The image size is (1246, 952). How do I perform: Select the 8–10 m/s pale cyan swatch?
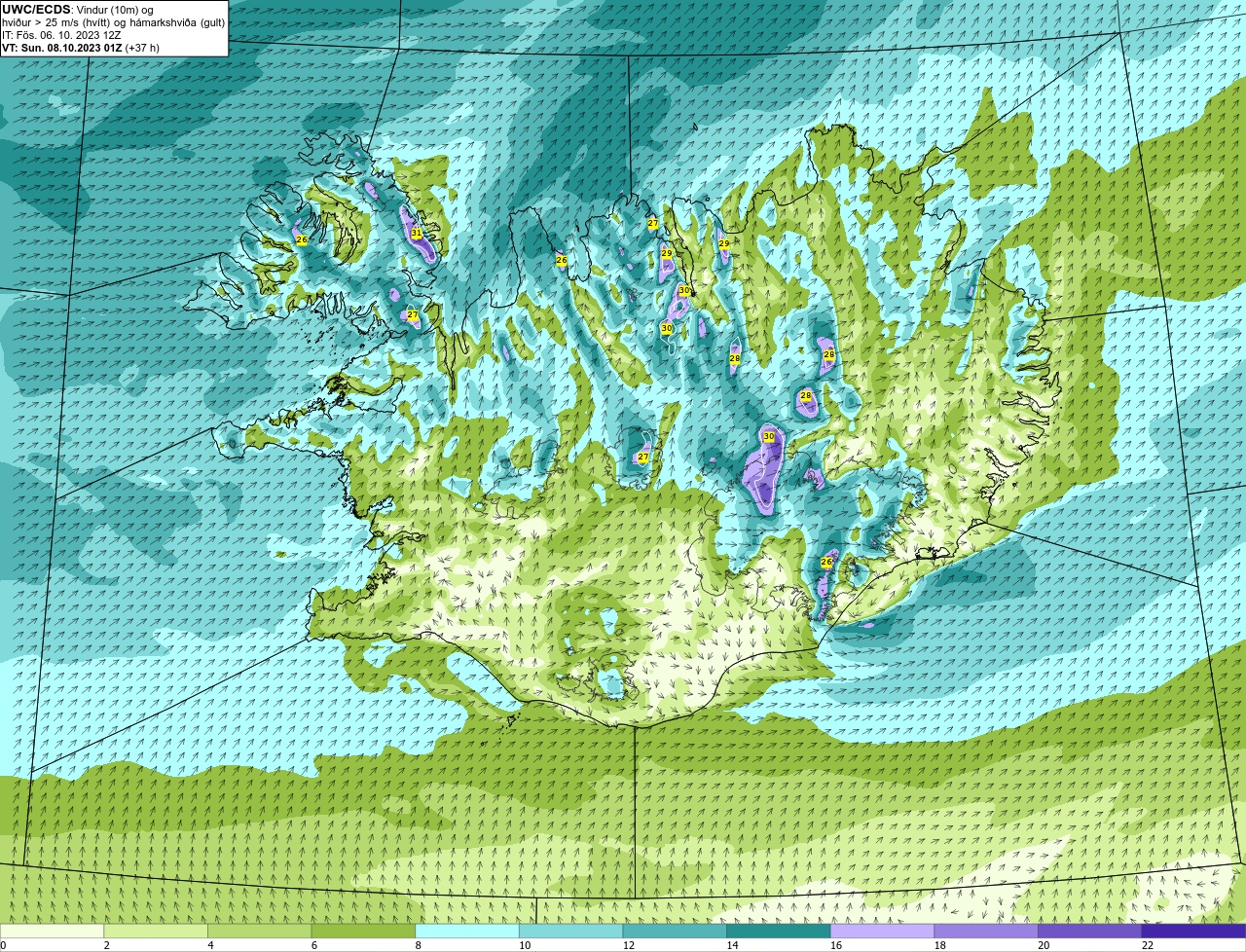pyautogui.click(x=467, y=931)
